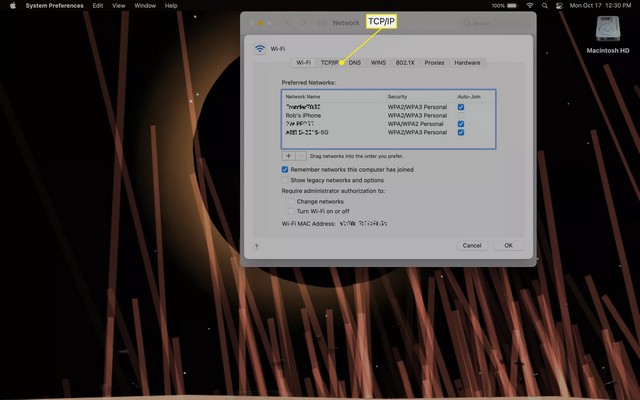Check the Turn Wi-Fi on or off box
640x400 pixels.
(x=291, y=211)
